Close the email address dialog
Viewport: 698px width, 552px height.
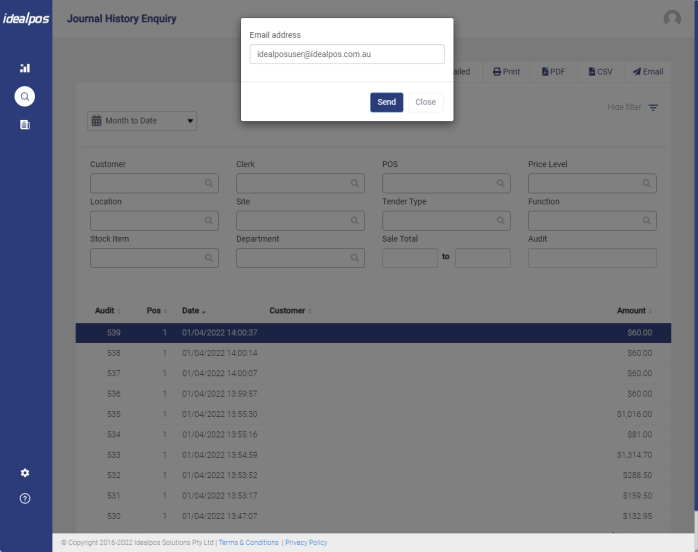pyautogui.click(x=426, y=102)
